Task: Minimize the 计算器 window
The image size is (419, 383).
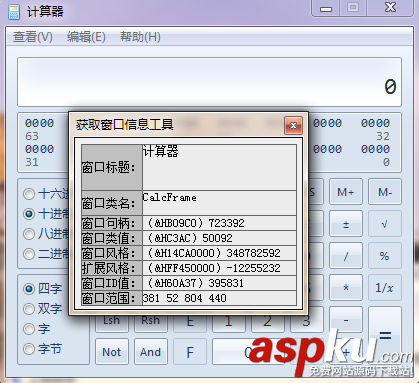Action: pyautogui.click(x=326, y=8)
